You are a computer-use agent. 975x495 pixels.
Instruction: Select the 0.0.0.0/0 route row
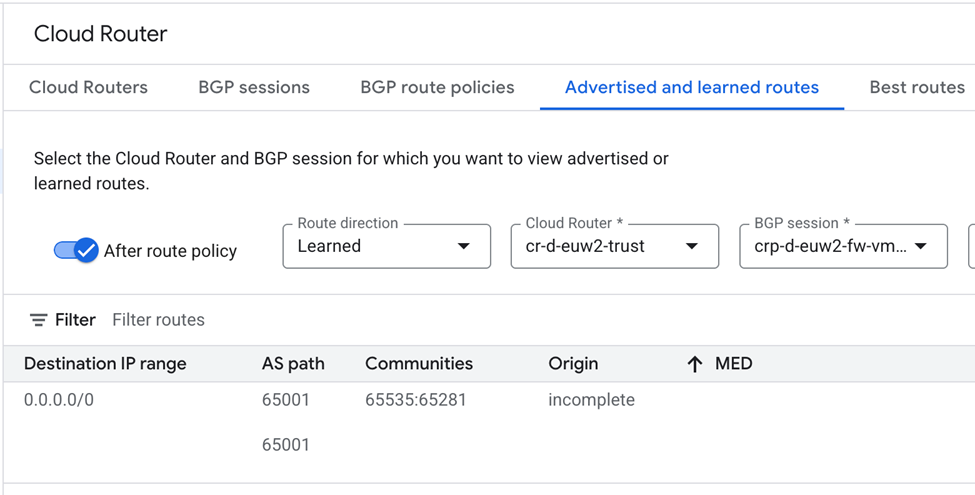pyautogui.click(x=59, y=400)
